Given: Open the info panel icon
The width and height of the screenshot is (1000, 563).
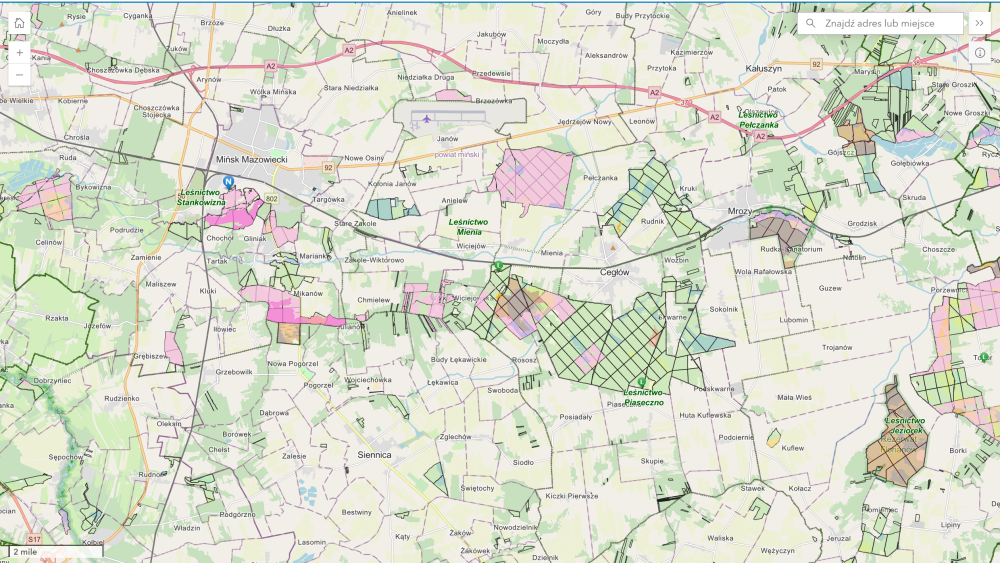Looking at the screenshot, I should (x=980, y=52).
